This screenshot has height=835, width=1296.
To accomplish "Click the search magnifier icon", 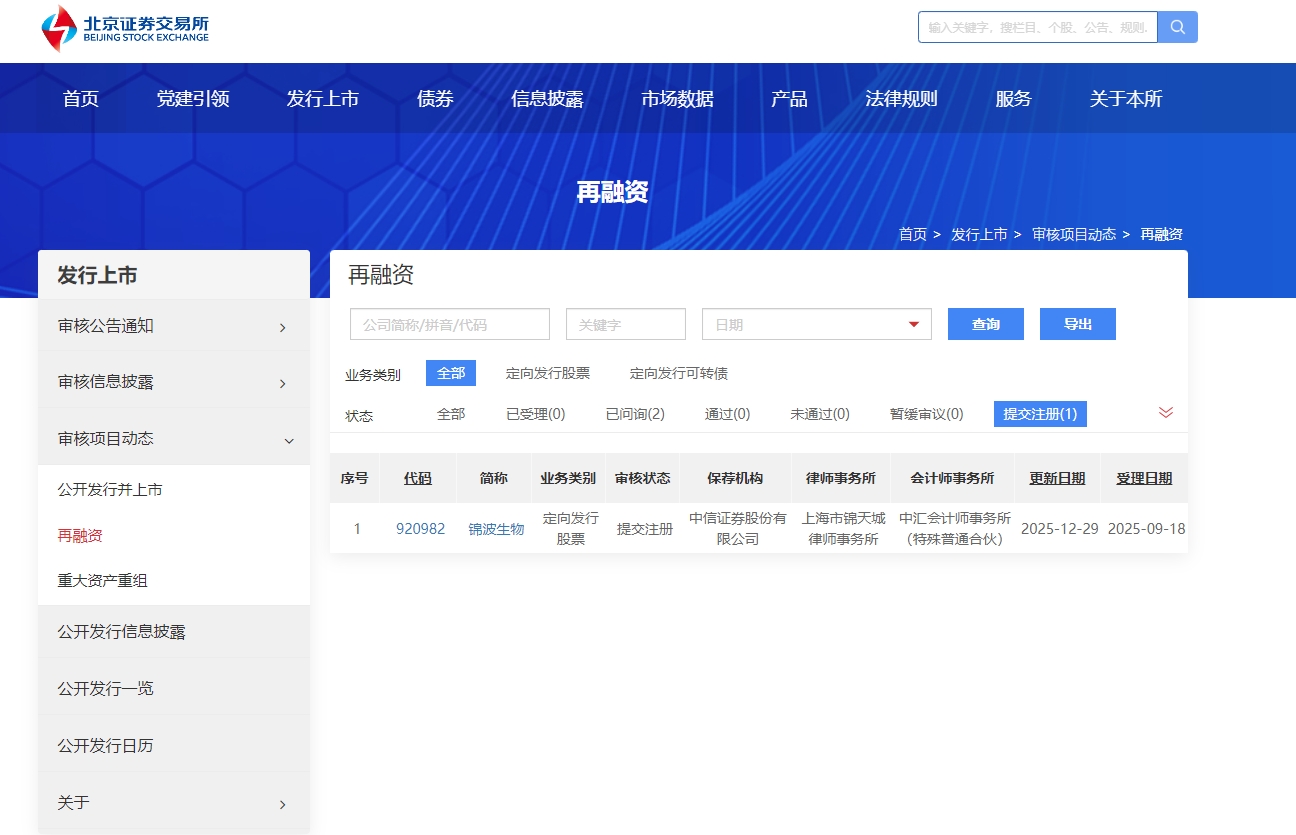I will [1177, 27].
